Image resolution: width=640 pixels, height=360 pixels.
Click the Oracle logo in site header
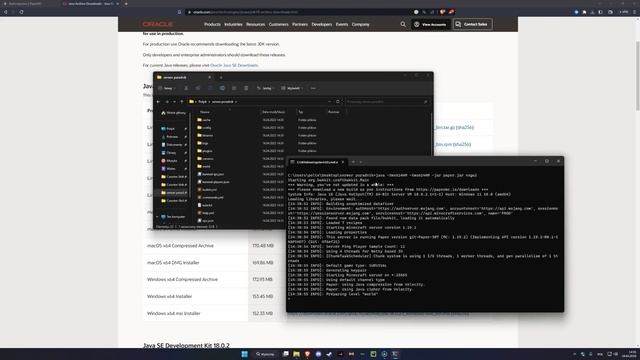(x=158, y=24)
